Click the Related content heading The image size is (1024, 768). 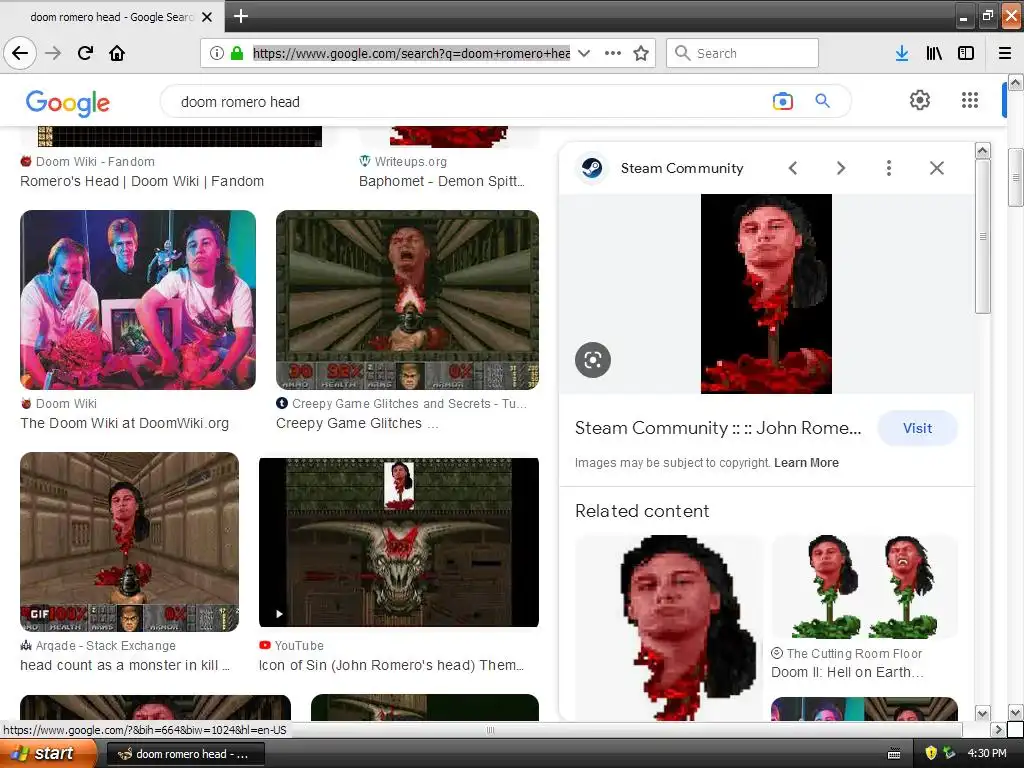[x=642, y=511]
